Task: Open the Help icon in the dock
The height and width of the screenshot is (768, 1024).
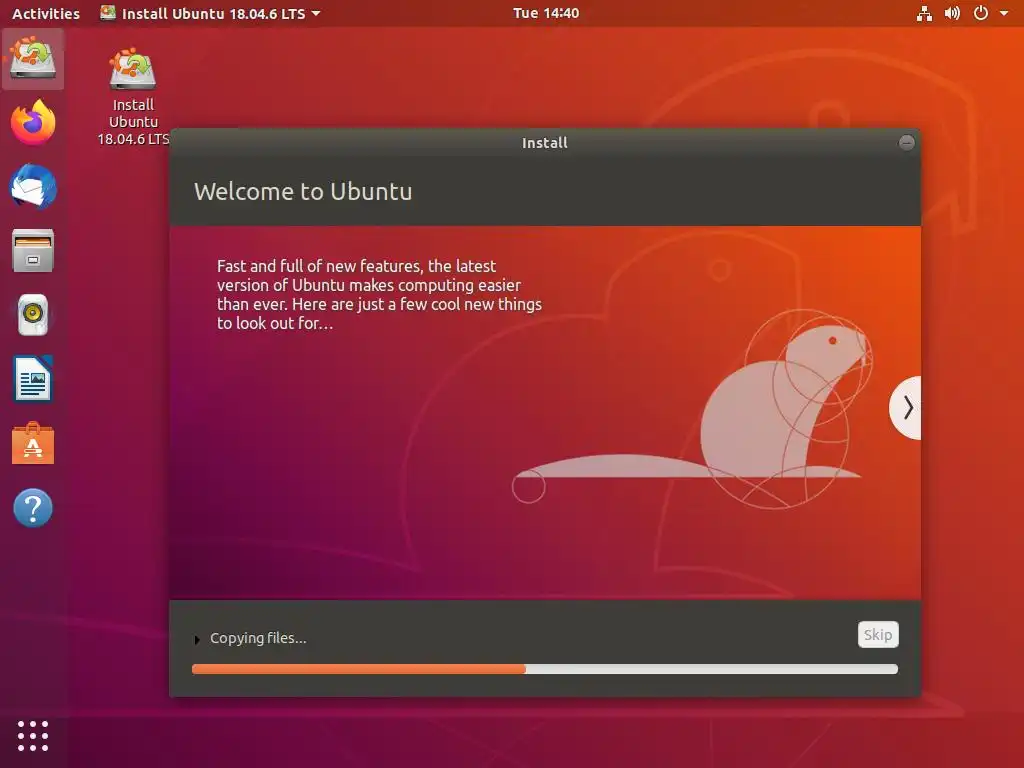Action: [33, 507]
